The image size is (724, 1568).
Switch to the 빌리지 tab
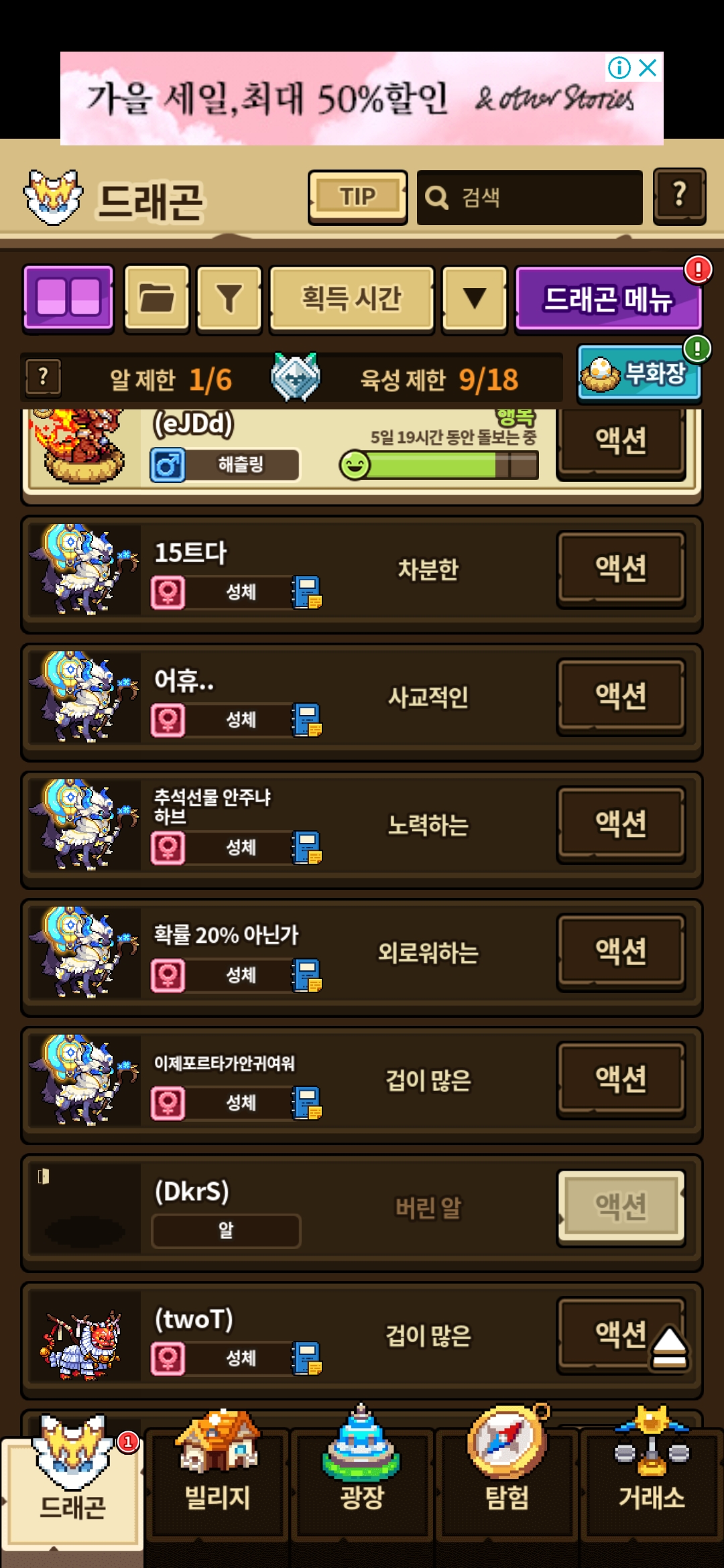[217, 1474]
